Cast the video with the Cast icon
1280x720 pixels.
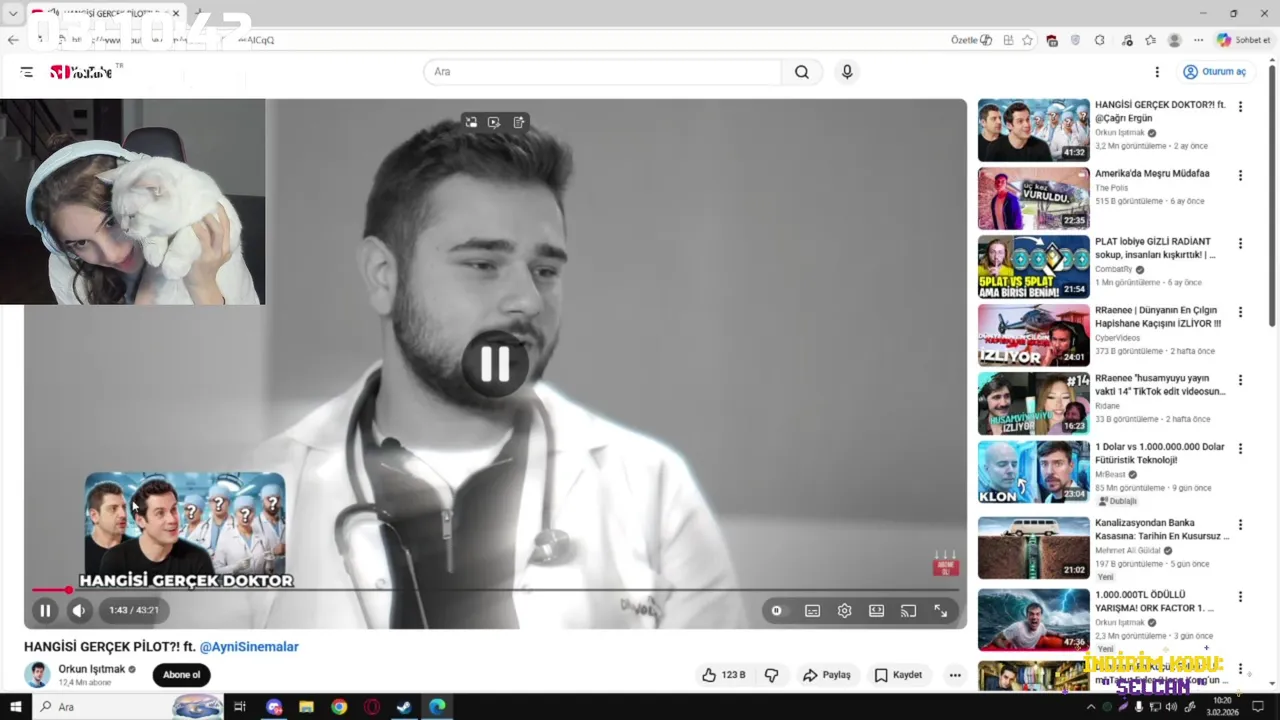[x=908, y=611]
